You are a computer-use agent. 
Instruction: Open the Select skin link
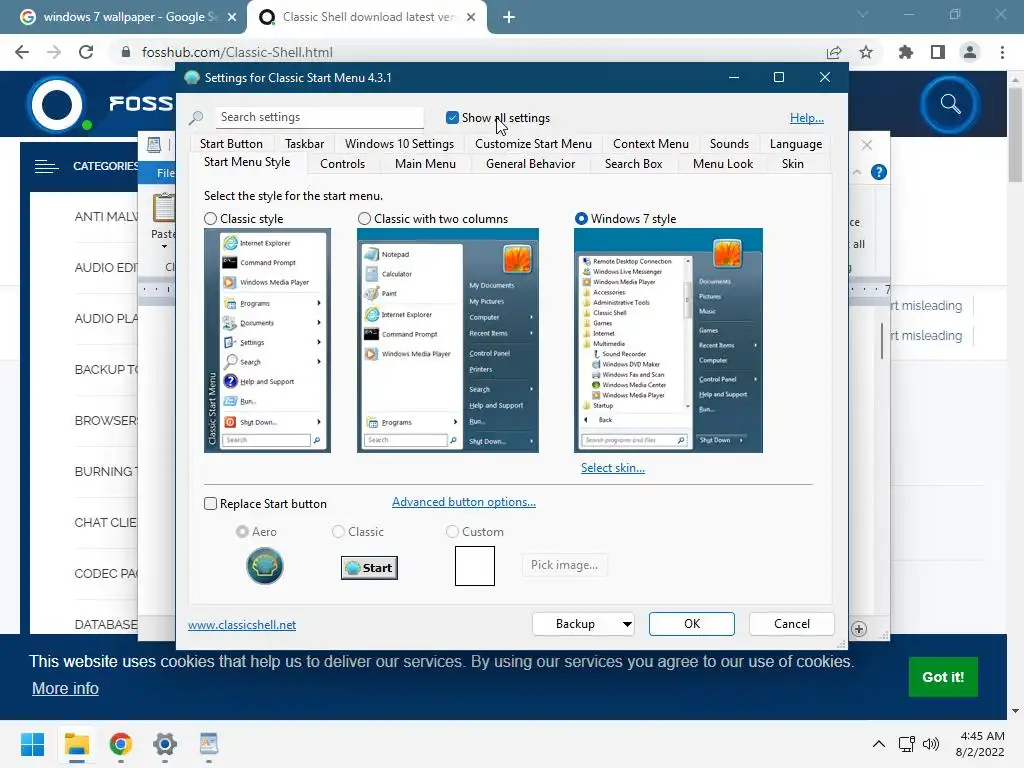click(x=613, y=468)
